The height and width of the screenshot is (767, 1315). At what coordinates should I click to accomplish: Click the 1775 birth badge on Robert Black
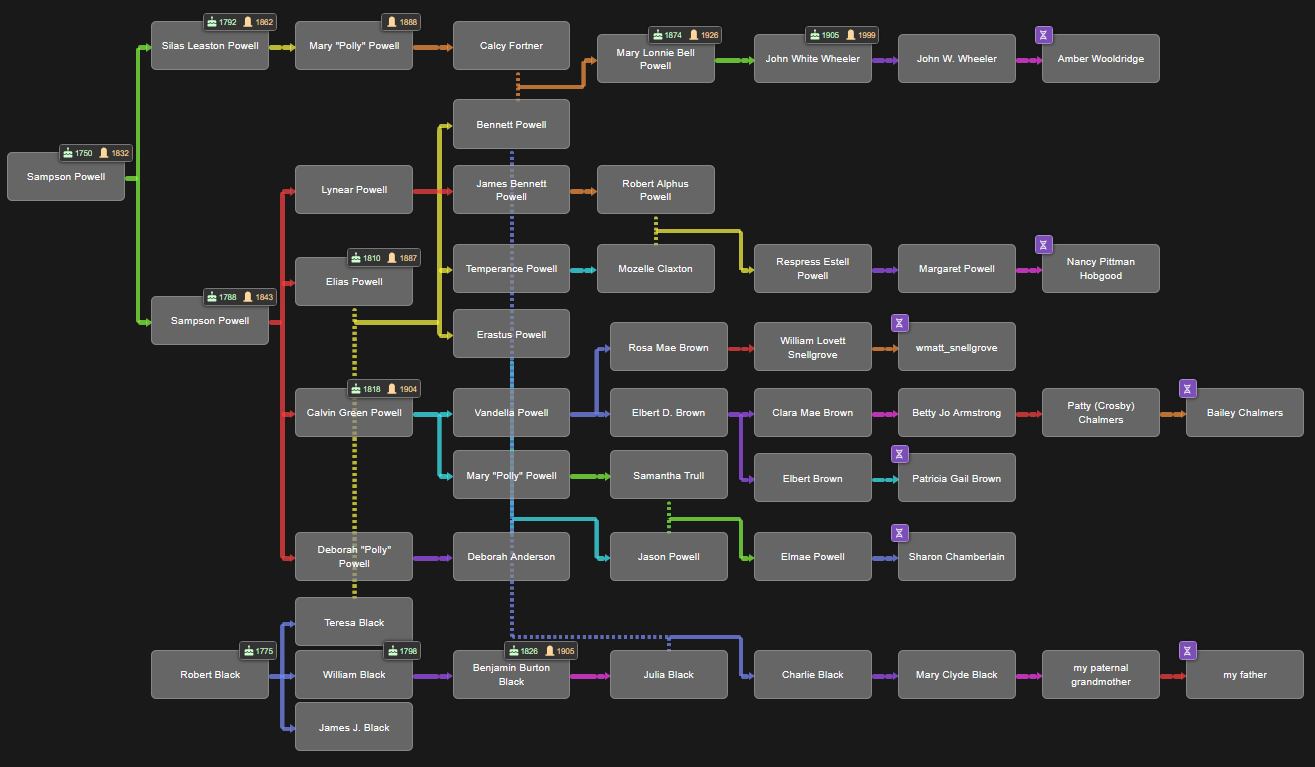[x=258, y=651]
